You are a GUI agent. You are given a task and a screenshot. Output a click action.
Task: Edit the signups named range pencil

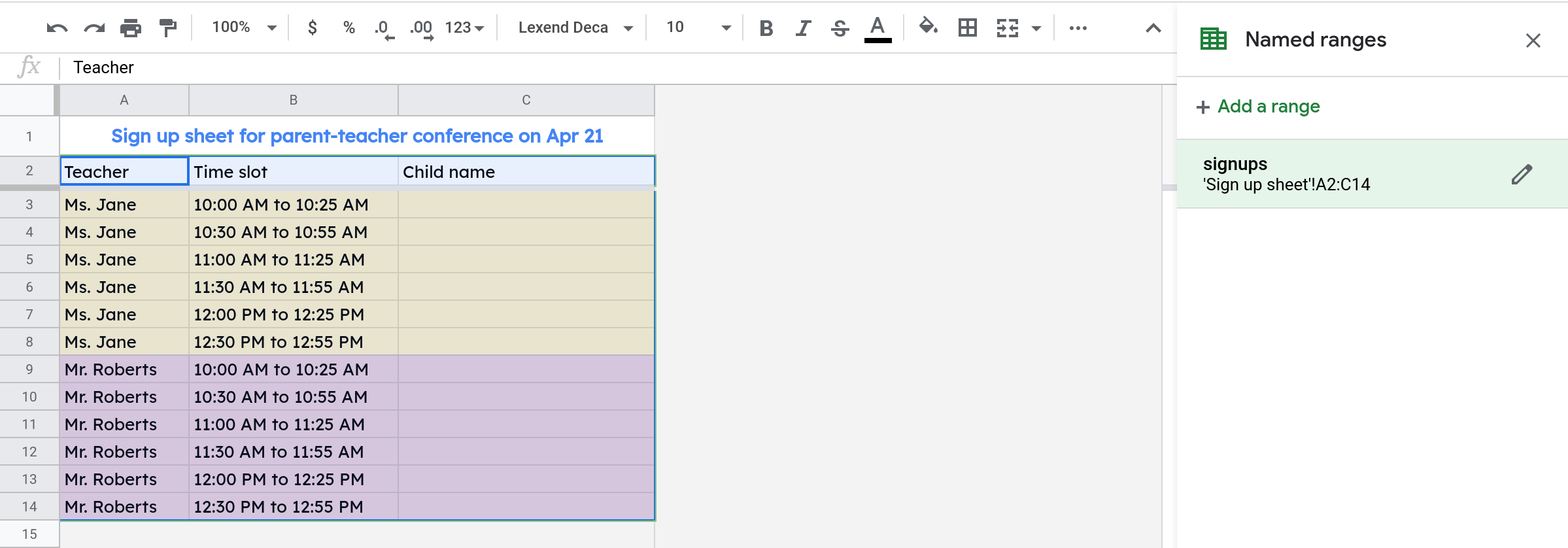click(x=1522, y=175)
